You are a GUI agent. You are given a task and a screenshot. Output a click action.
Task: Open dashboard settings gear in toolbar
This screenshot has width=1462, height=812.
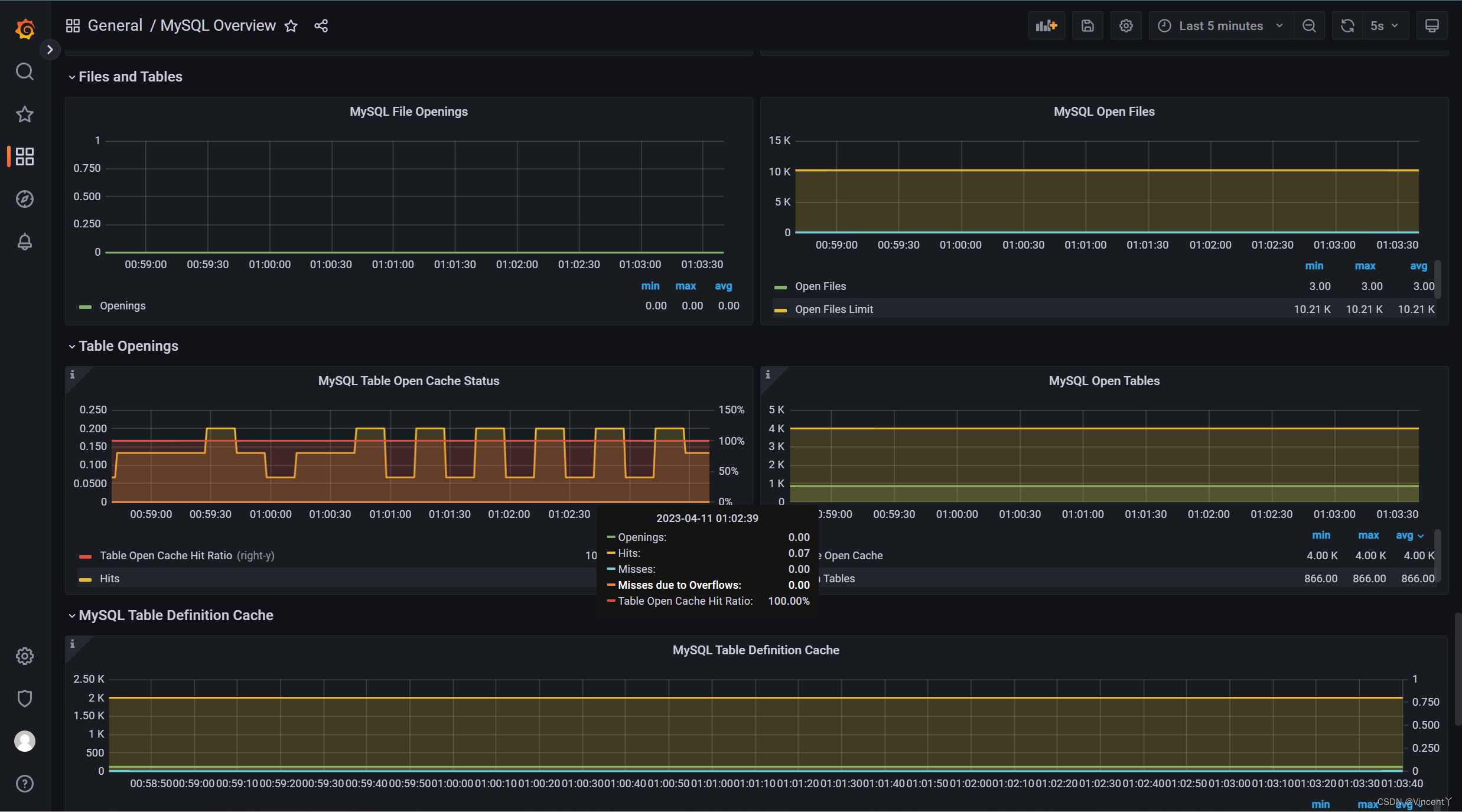click(x=1126, y=26)
